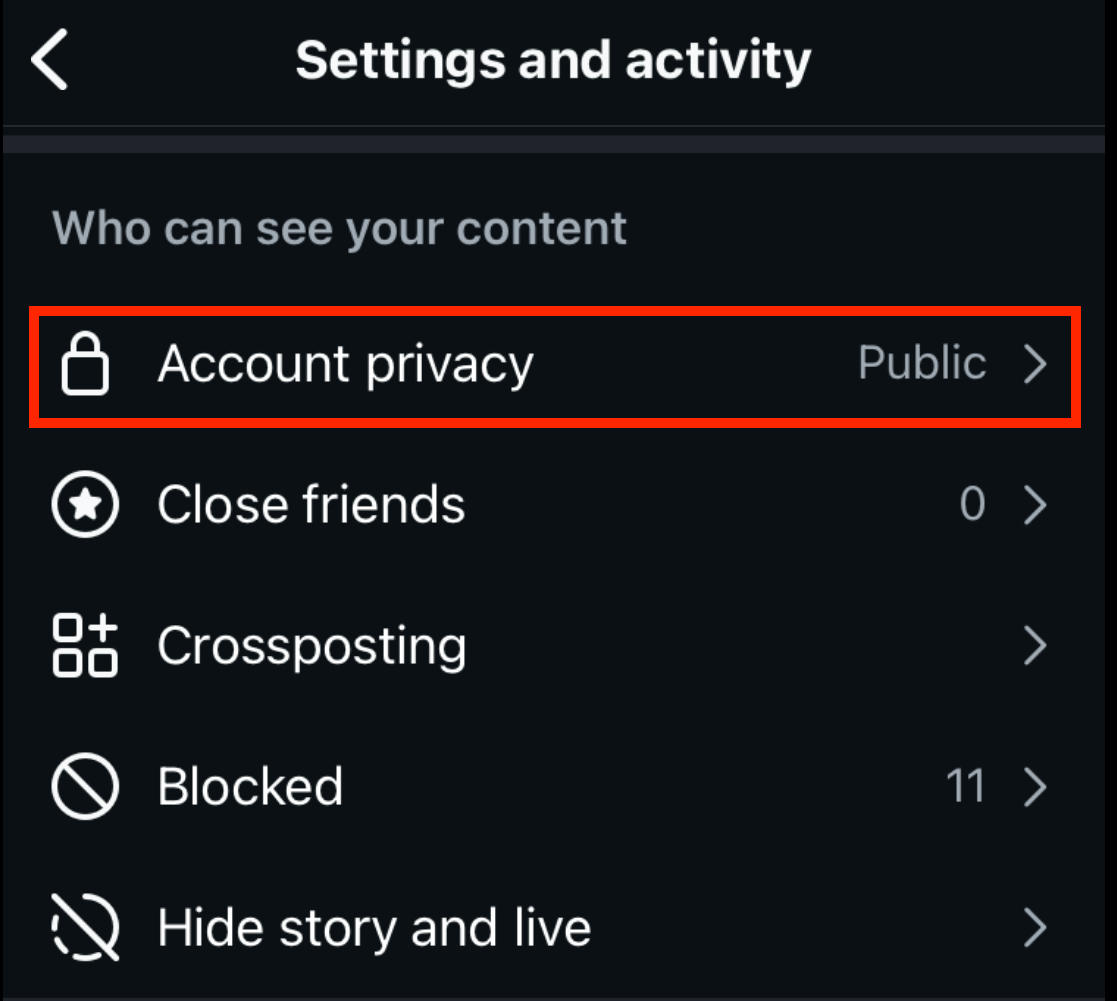
Task: Select the Who can see your content header
Action: tap(340, 228)
